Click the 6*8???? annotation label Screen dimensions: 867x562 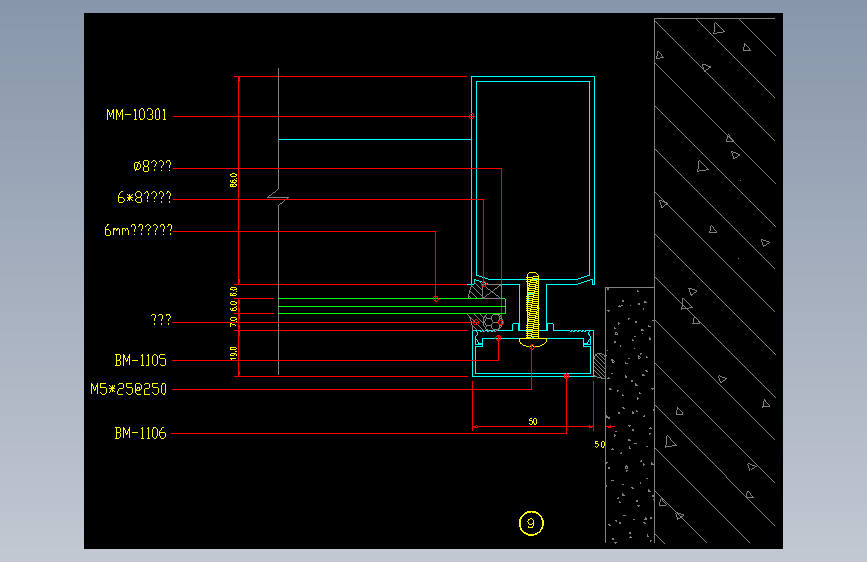(x=144, y=197)
